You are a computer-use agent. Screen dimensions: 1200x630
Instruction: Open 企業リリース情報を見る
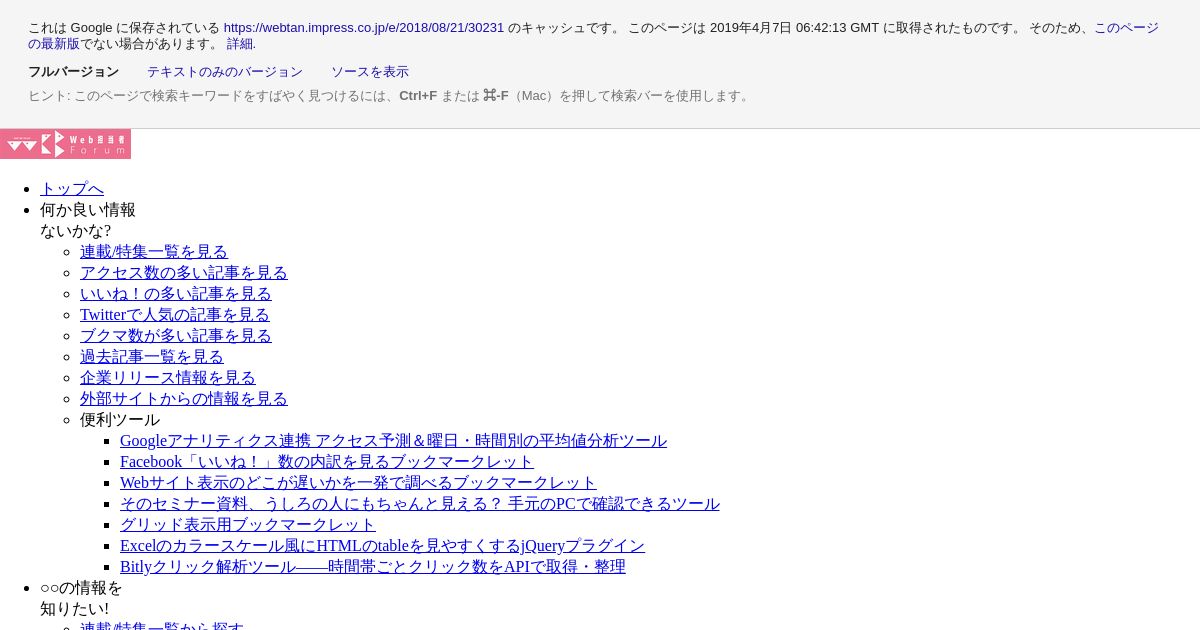tap(168, 378)
